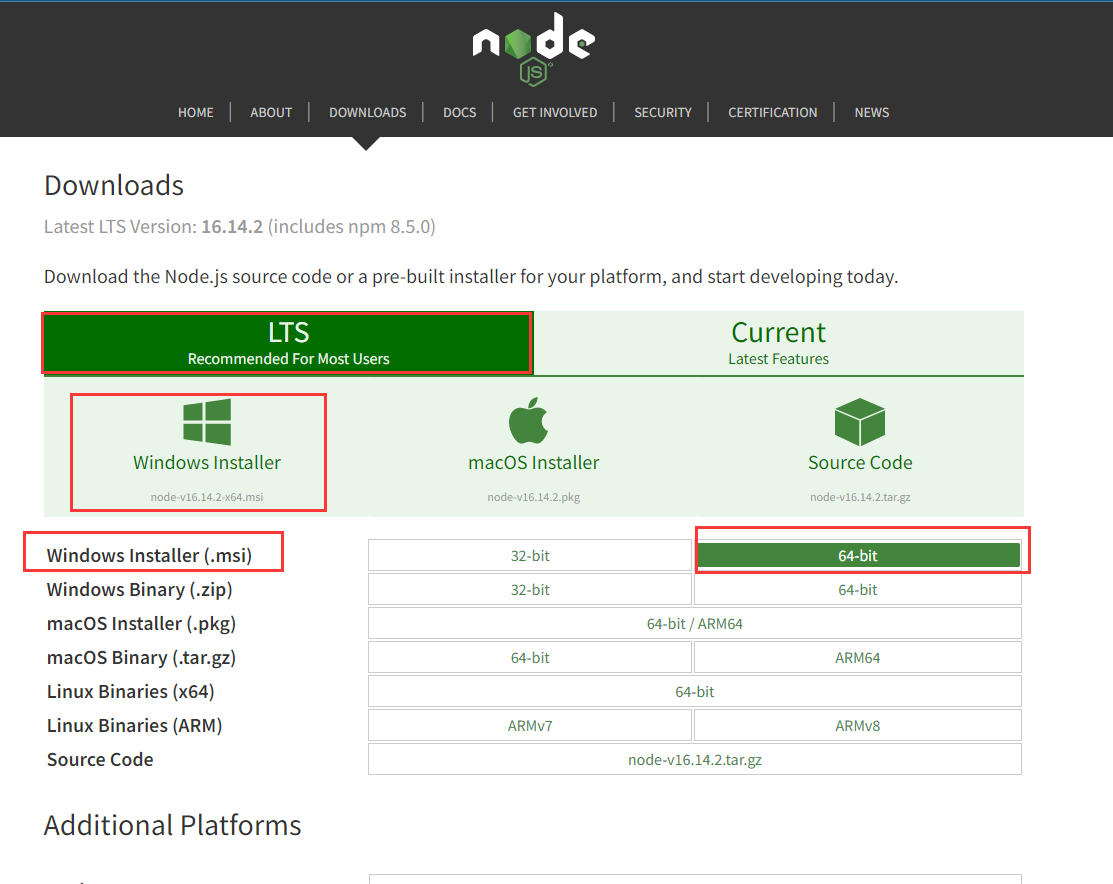Image resolution: width=1113 pixels, height=884 pixels.
Task: Open GET INVOLVED in navigation
Action: [555, 112]
